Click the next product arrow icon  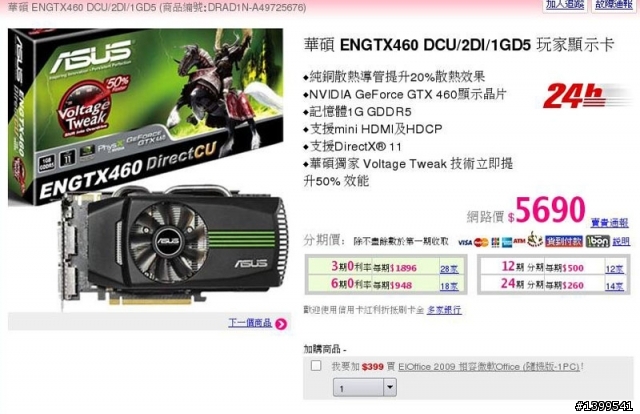(281, 324)
